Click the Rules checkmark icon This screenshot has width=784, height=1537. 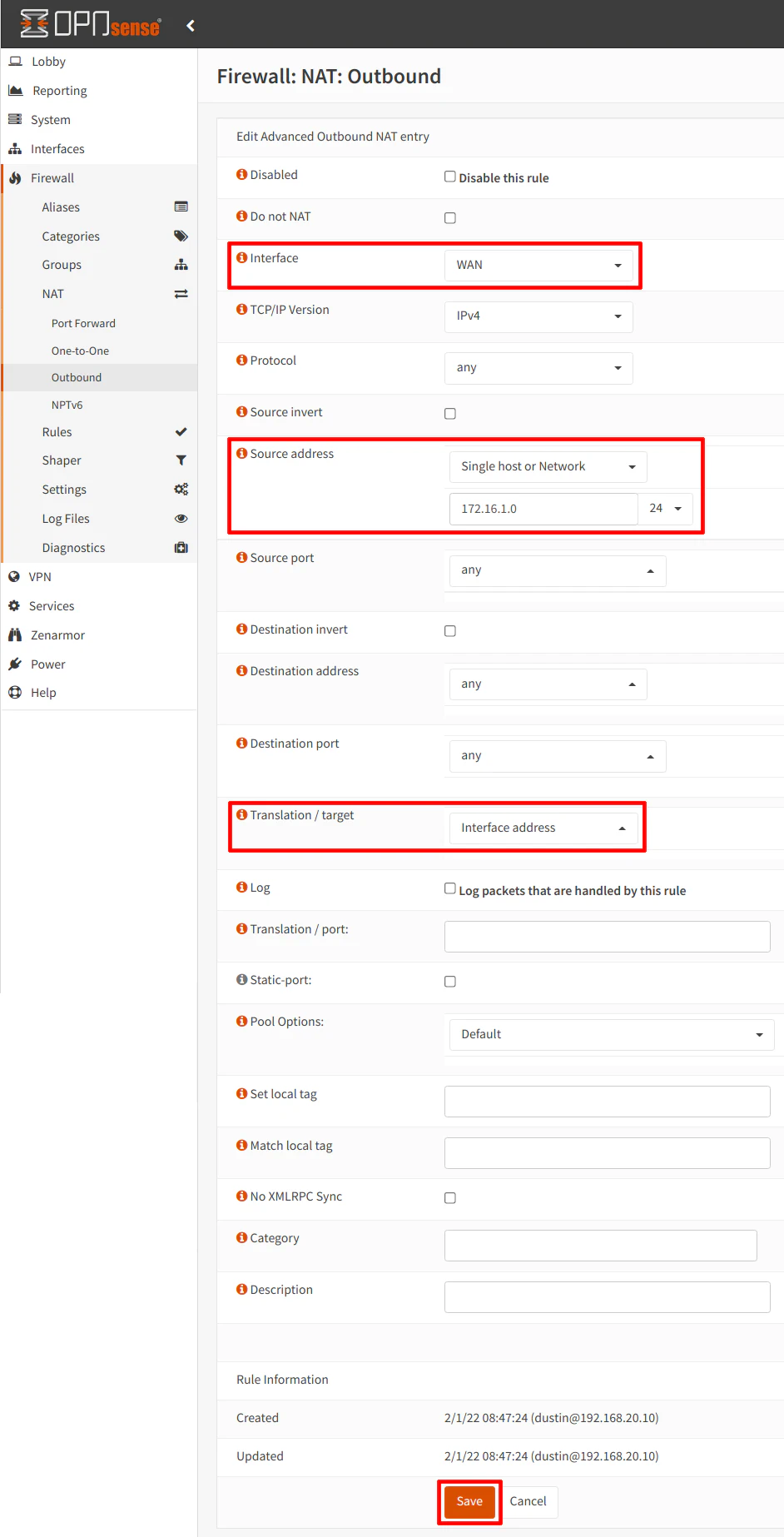181,431
